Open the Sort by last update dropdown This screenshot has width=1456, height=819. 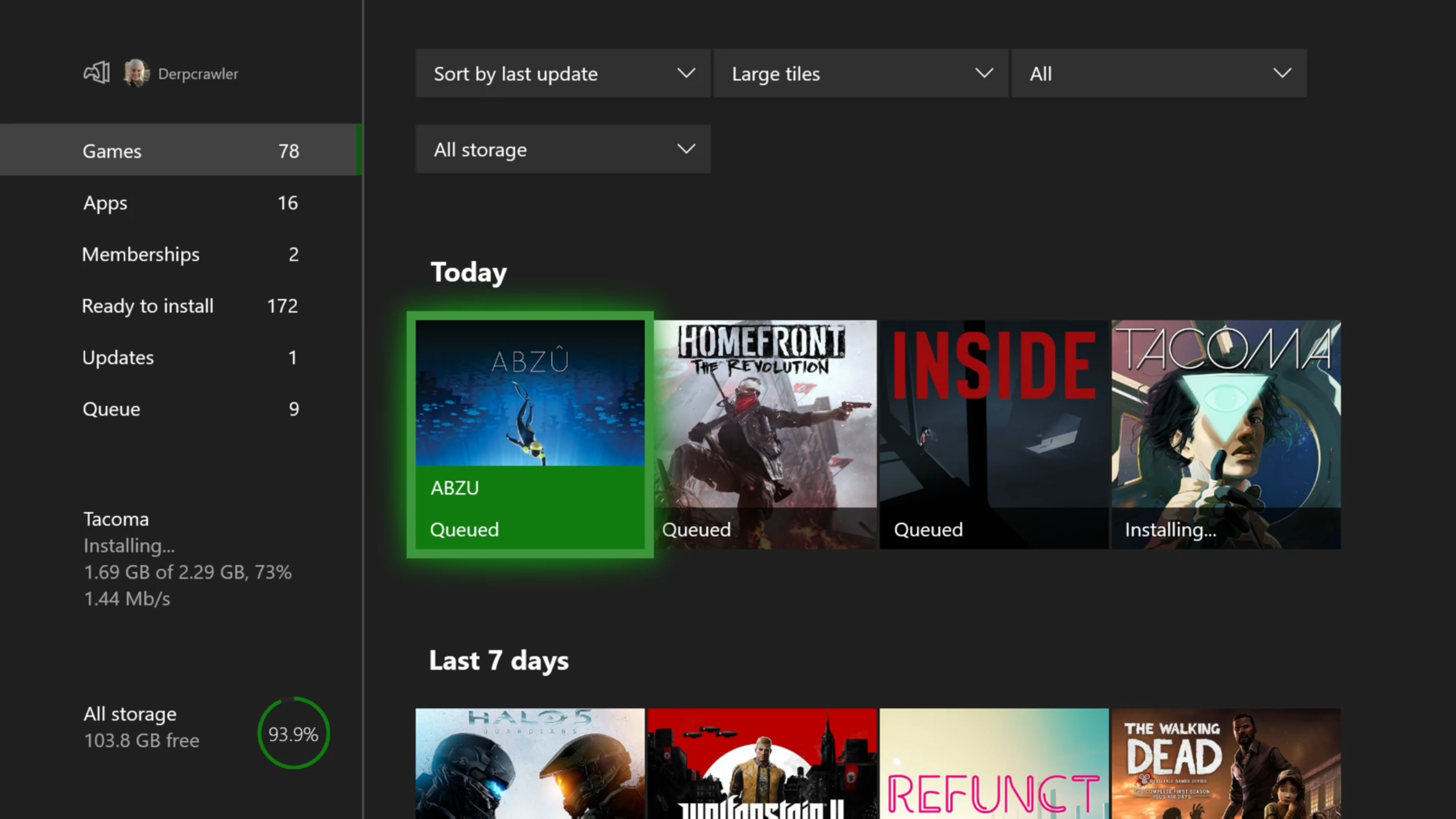(x=563, y=73)
